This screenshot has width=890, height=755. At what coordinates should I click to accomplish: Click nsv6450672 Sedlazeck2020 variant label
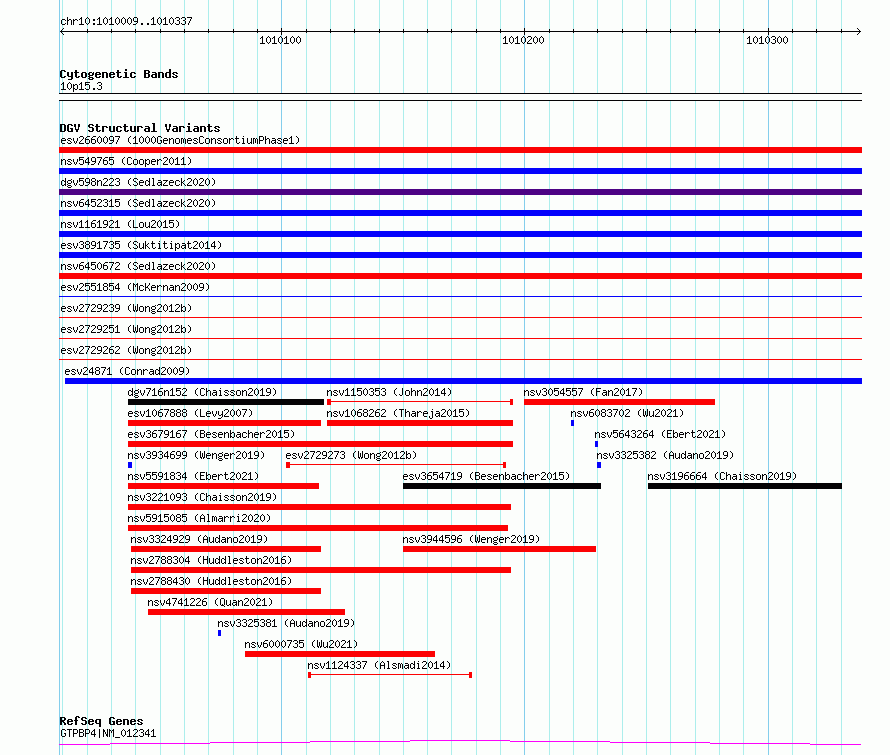[x=138, y=266]
